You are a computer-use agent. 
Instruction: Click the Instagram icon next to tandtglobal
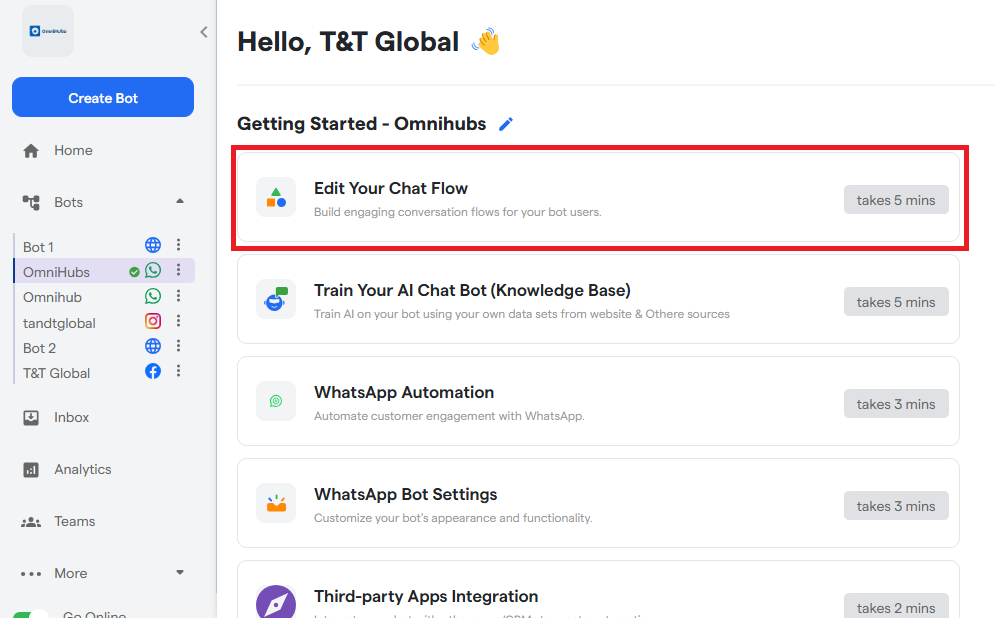(153, 322)
